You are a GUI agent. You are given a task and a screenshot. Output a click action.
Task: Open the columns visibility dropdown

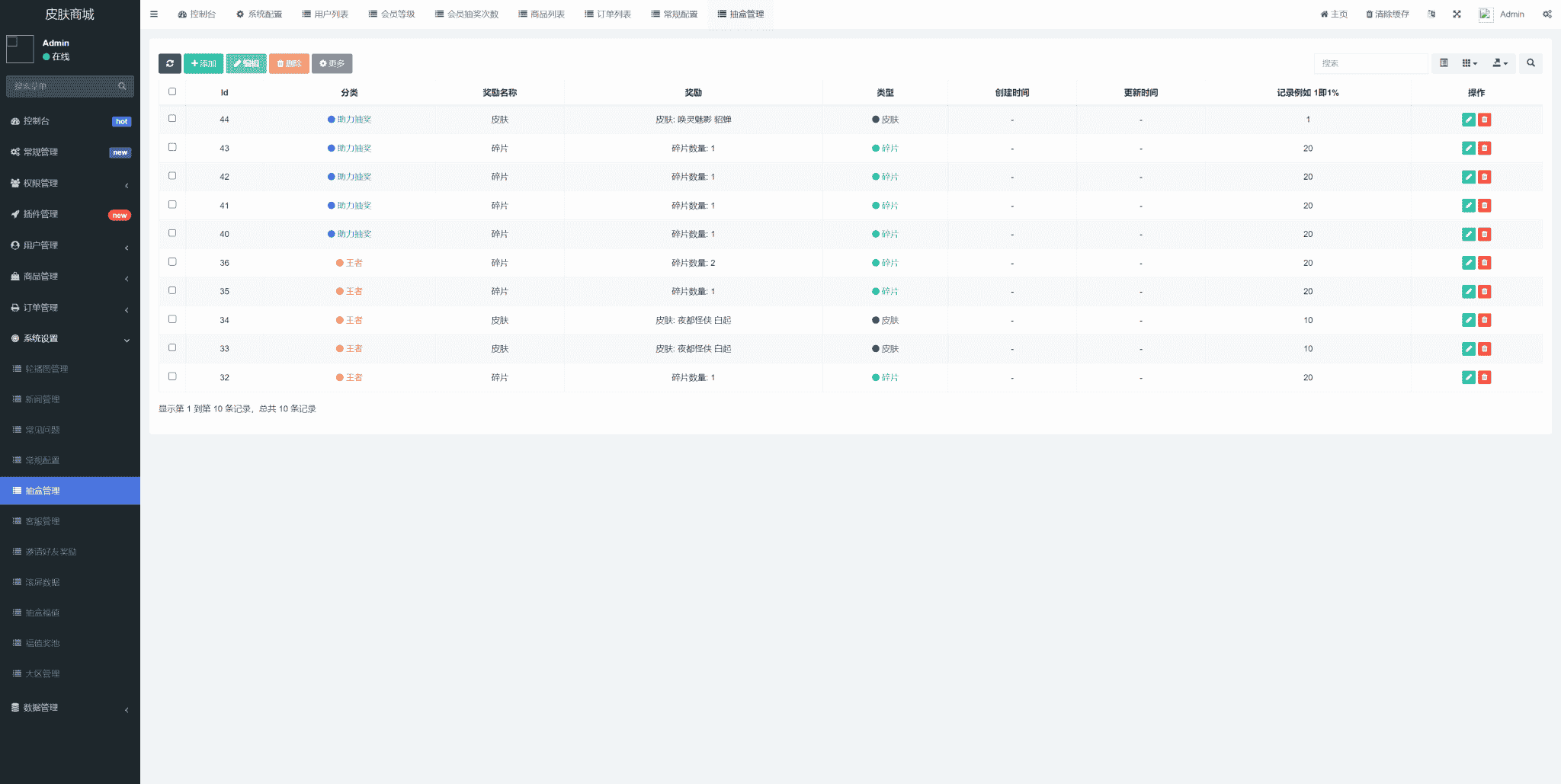click(x=1470, y=63)
